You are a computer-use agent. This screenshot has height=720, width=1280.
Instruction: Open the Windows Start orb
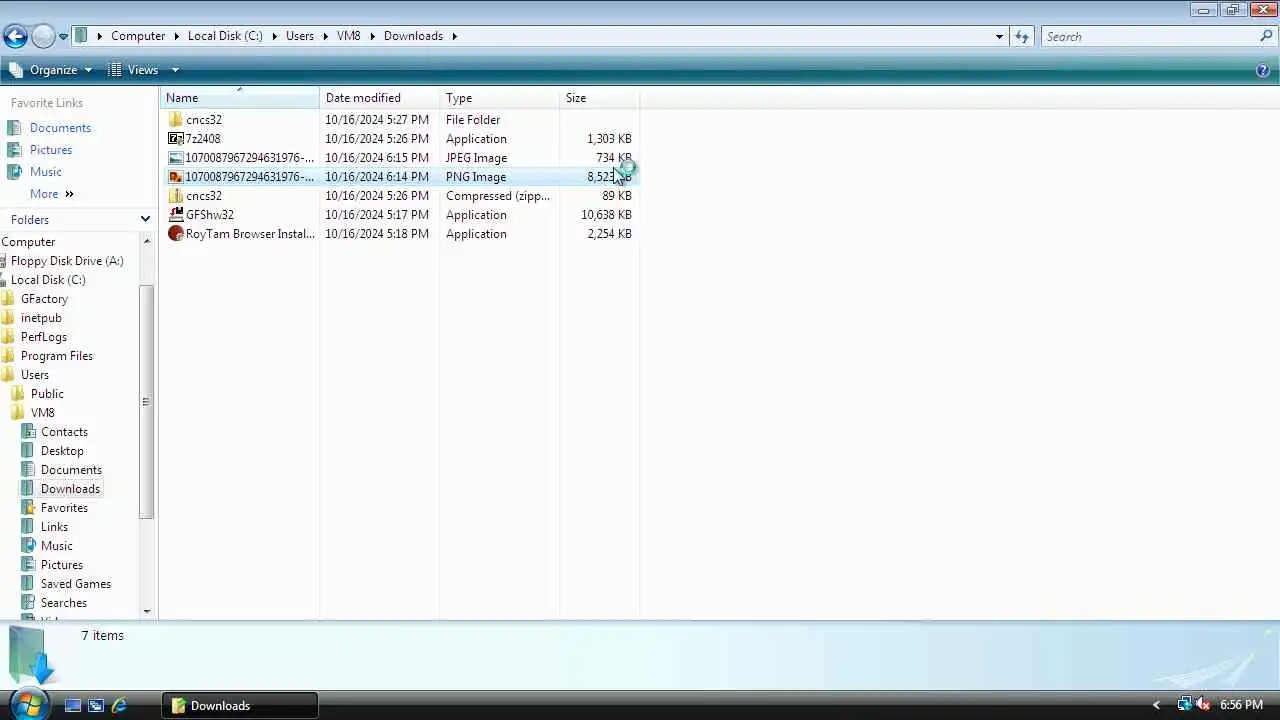[27, 705]
